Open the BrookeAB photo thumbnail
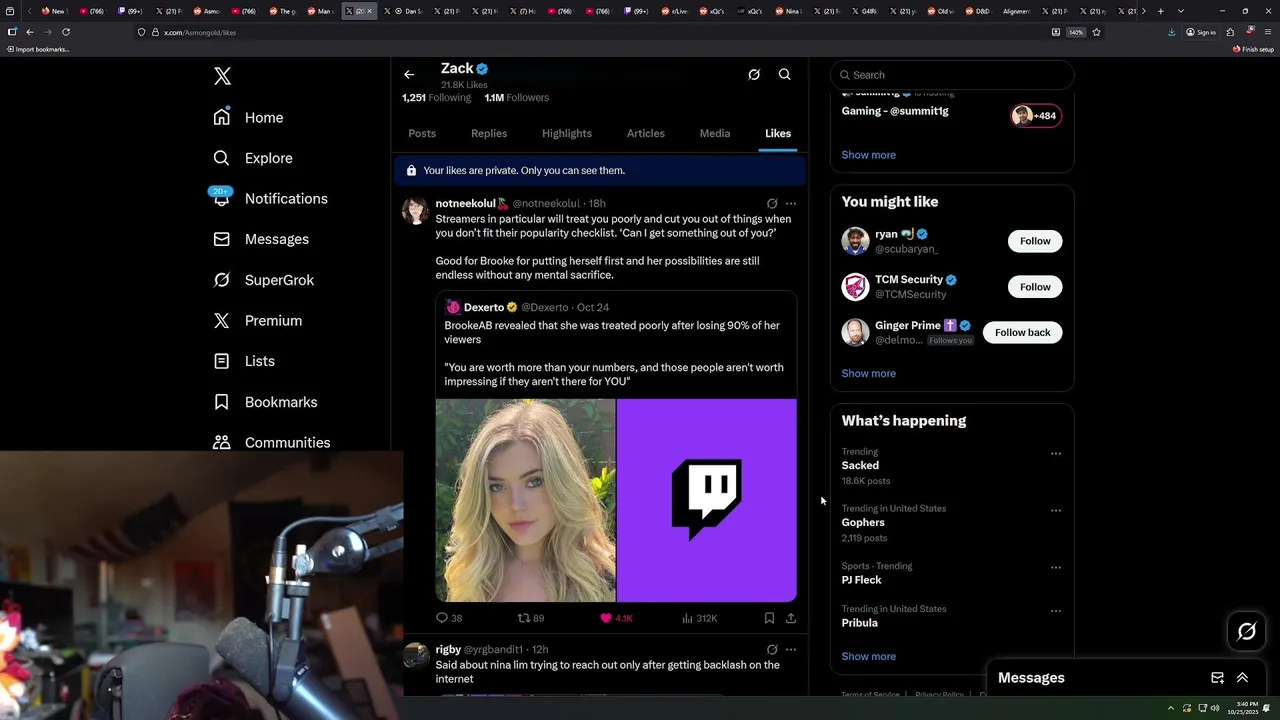 525,500
